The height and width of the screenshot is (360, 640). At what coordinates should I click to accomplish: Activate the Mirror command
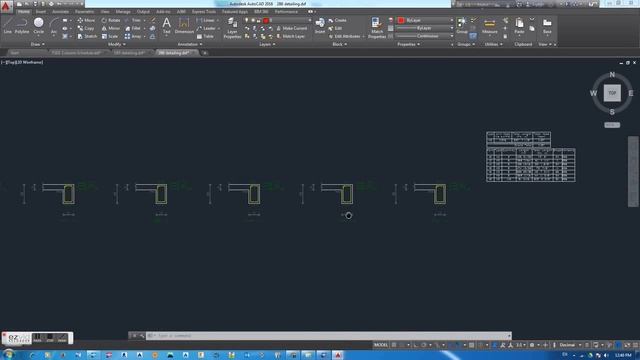[111, 28]
